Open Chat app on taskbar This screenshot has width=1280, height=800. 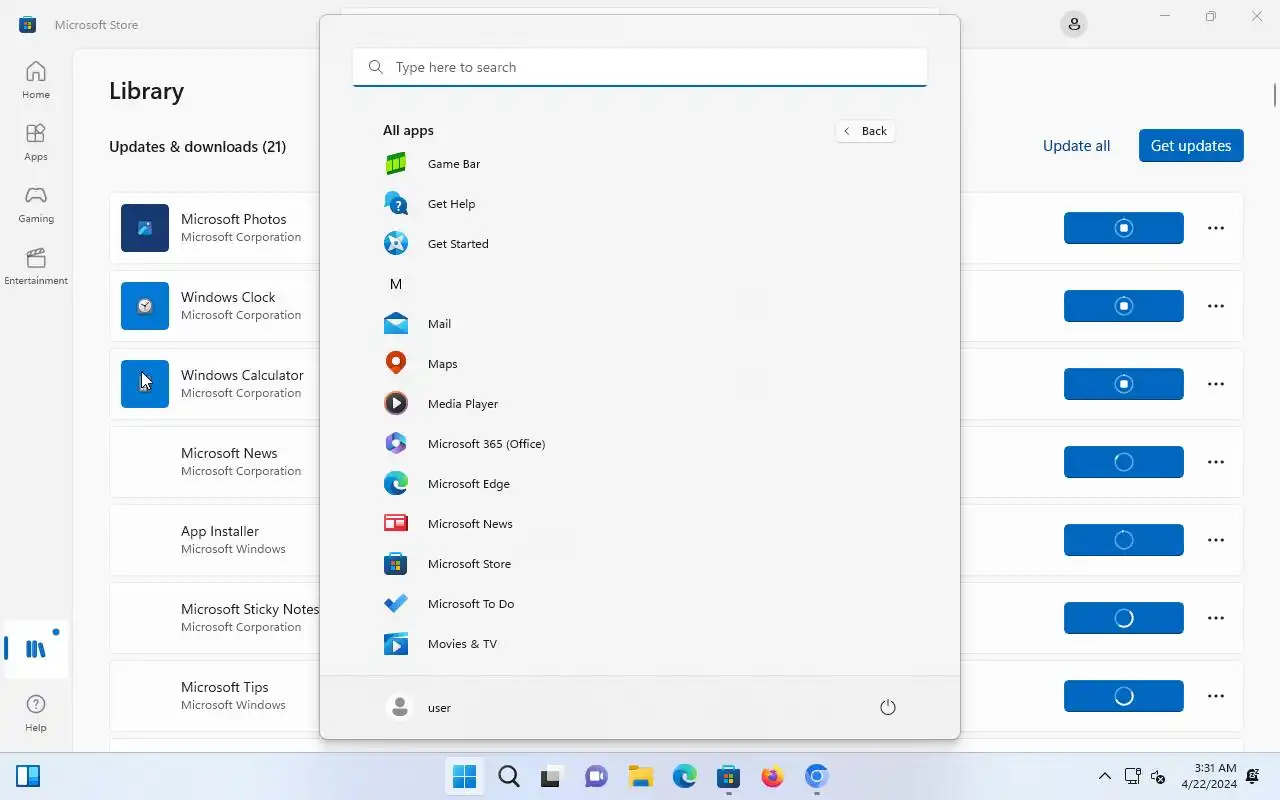(596, 776)
